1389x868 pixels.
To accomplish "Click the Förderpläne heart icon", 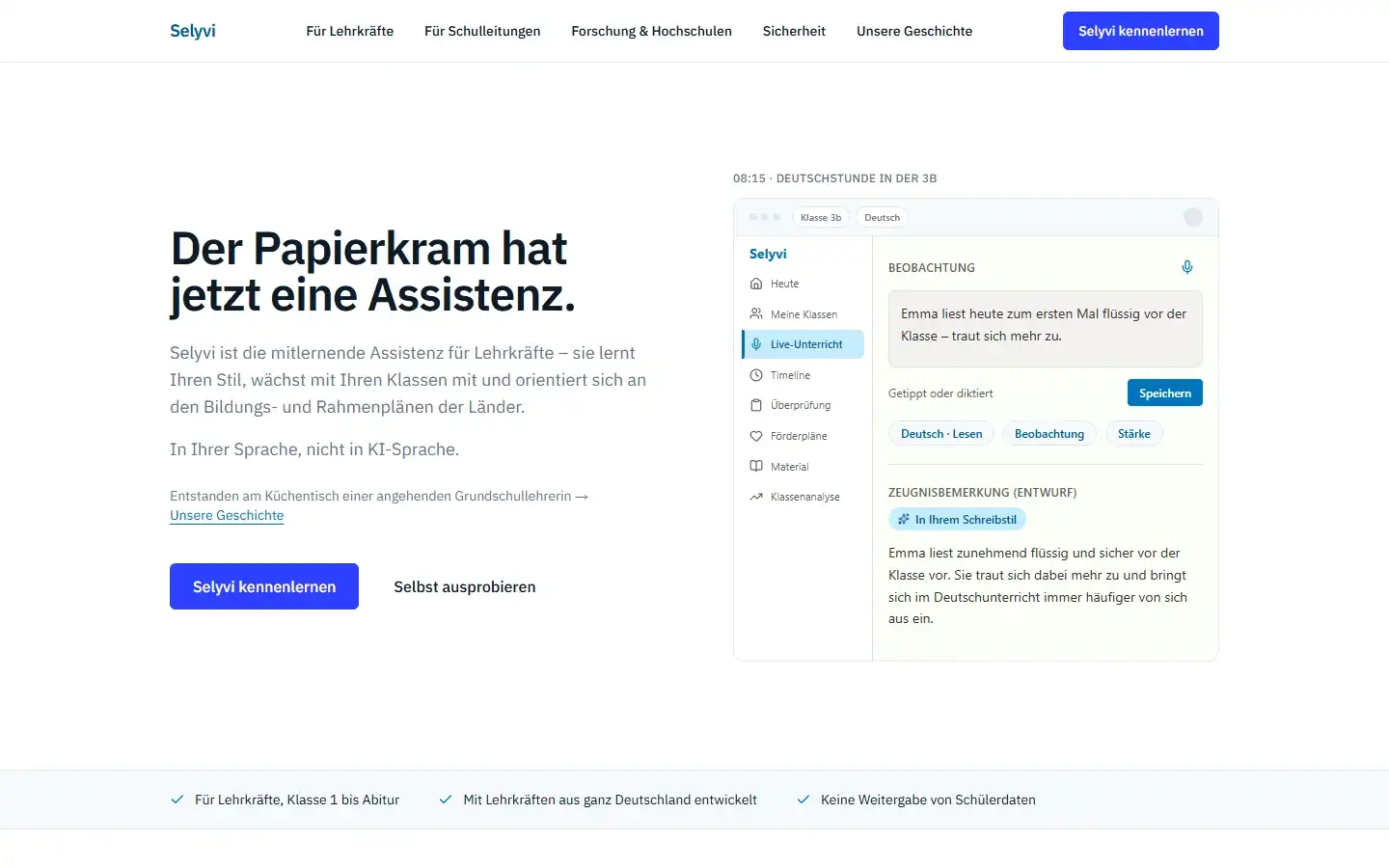I will pos(756,436).
